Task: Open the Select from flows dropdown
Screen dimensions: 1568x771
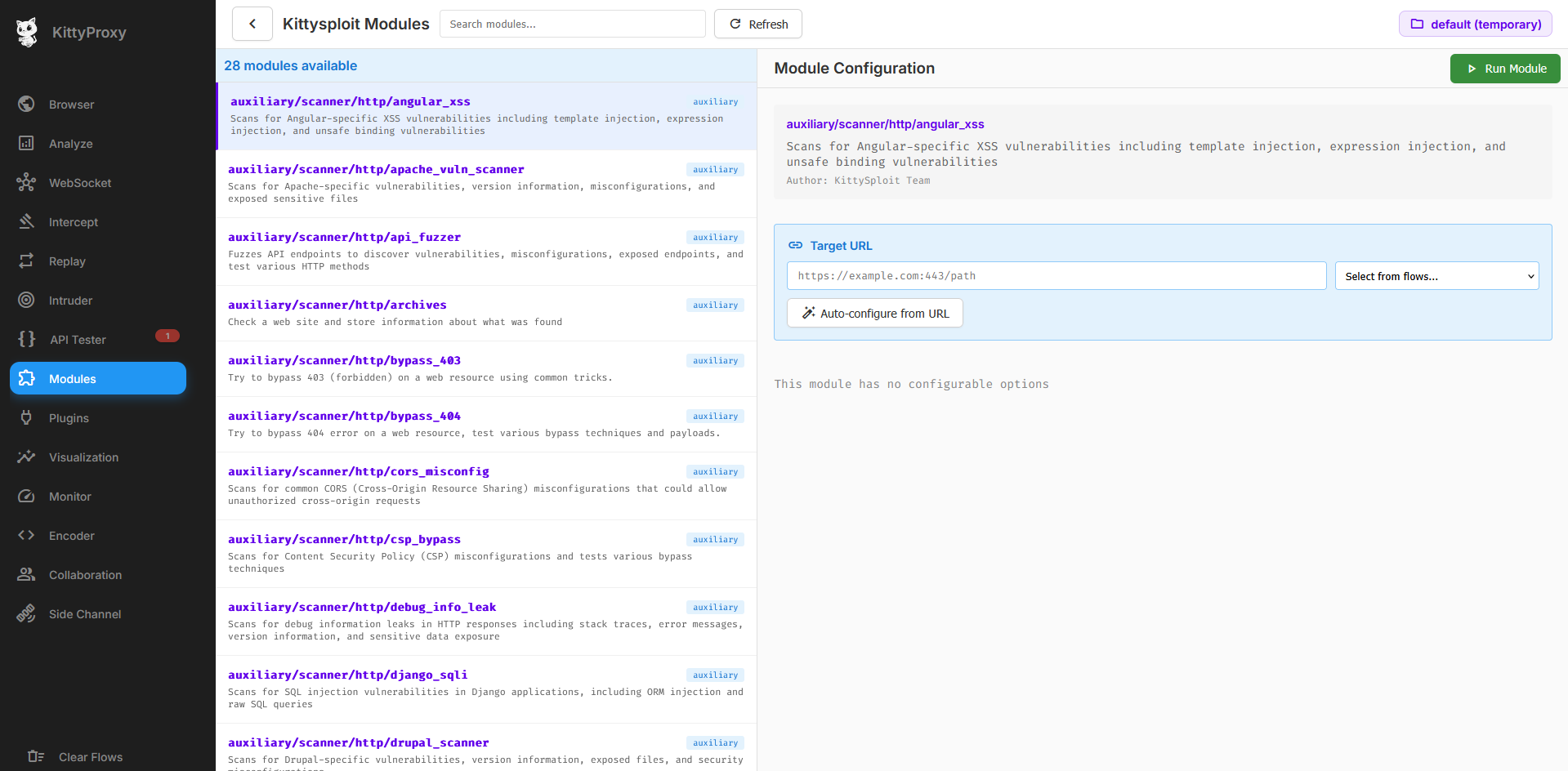Action: tap(1436, 275)
